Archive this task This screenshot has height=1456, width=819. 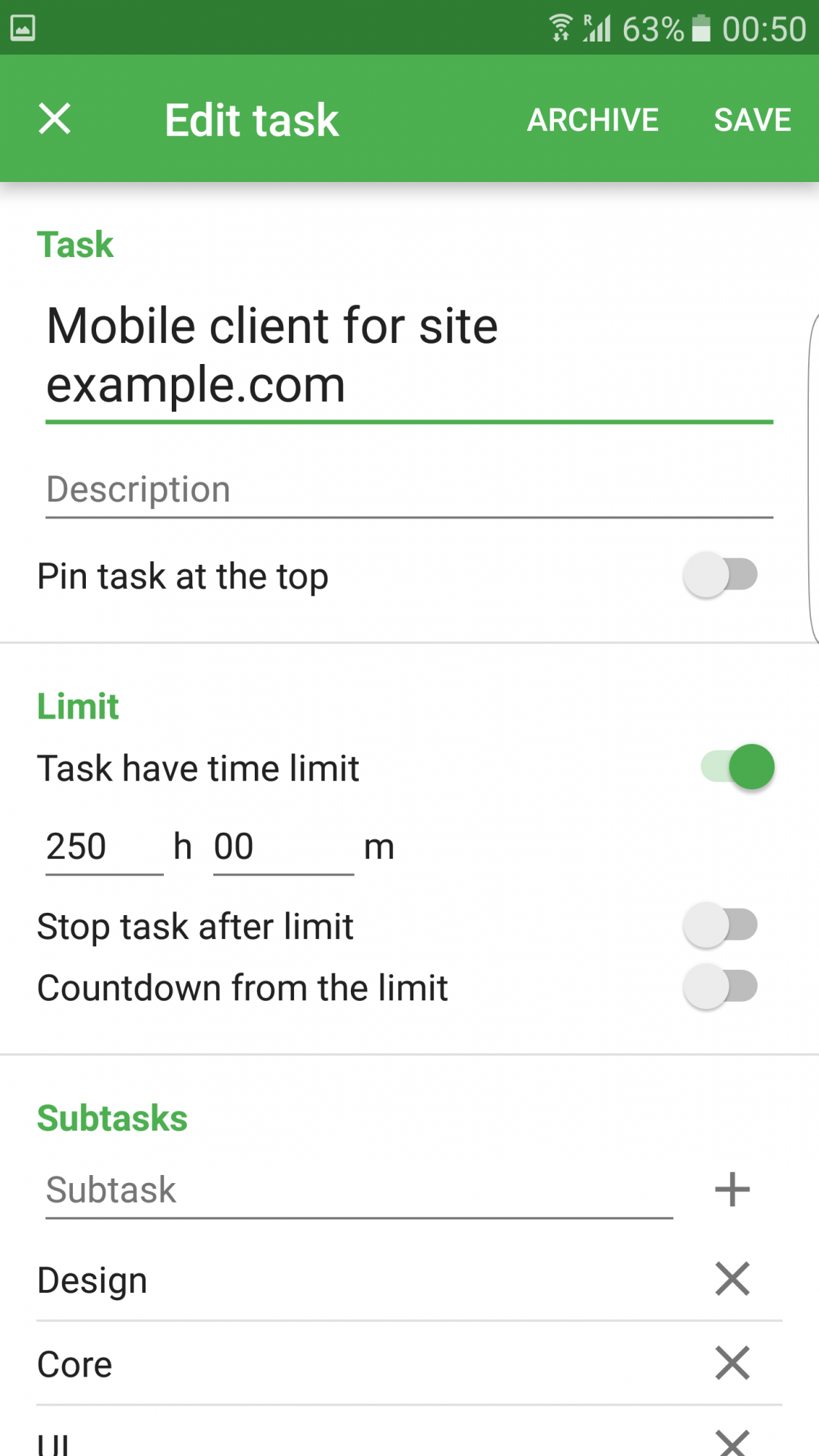pyautogui.click(x=593, y=120)
